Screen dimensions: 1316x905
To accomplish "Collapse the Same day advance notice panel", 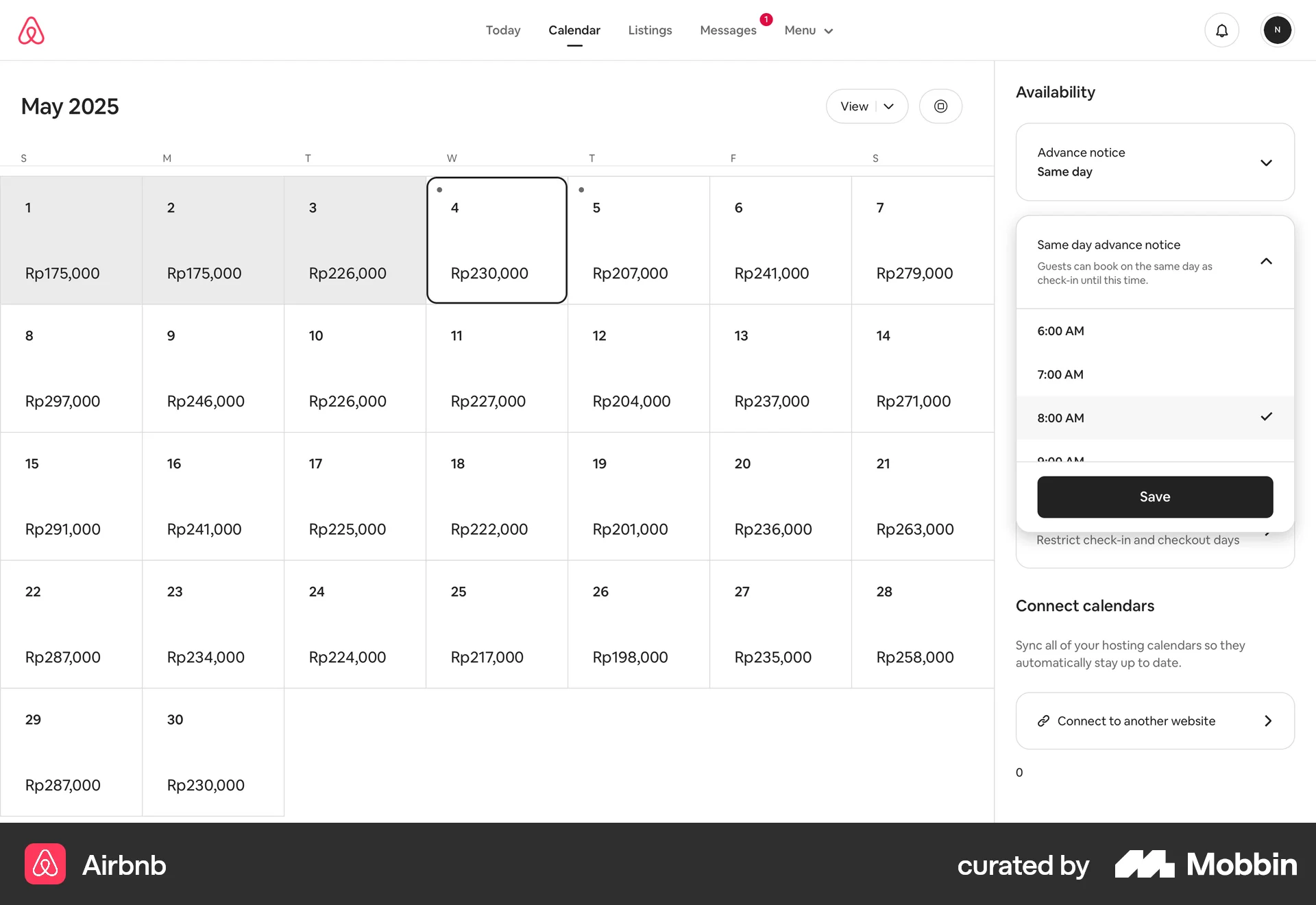I will 1266,261.
